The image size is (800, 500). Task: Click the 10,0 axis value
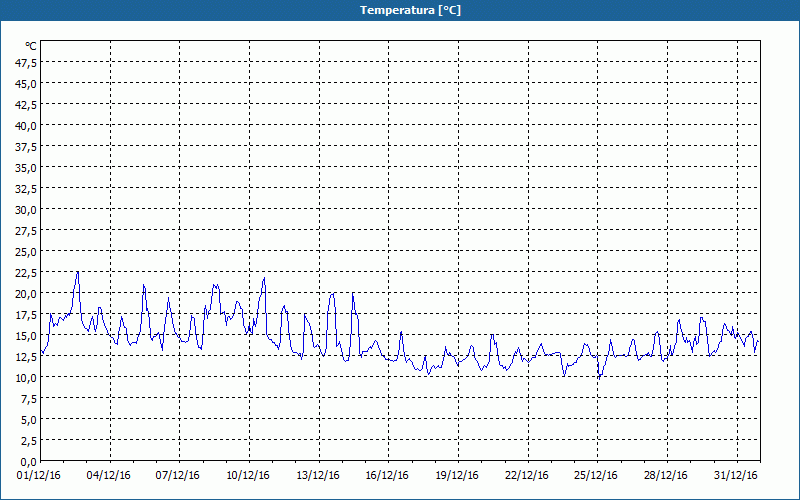[27, 378]
